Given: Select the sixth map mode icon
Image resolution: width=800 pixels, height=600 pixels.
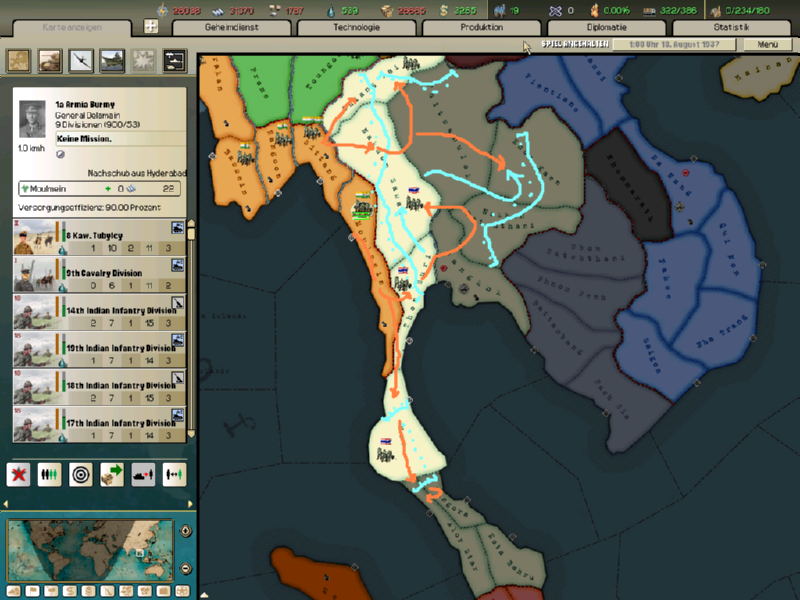Looking at the screenshot, I should tap(107, 591).
